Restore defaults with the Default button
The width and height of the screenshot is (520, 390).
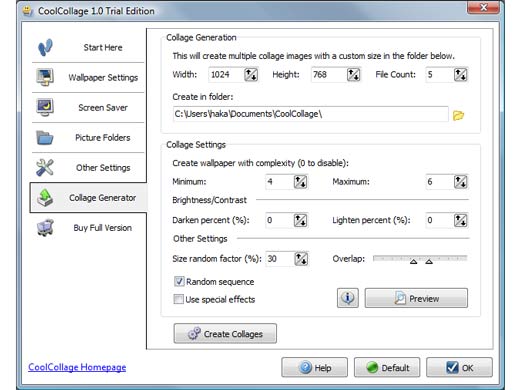387,367
